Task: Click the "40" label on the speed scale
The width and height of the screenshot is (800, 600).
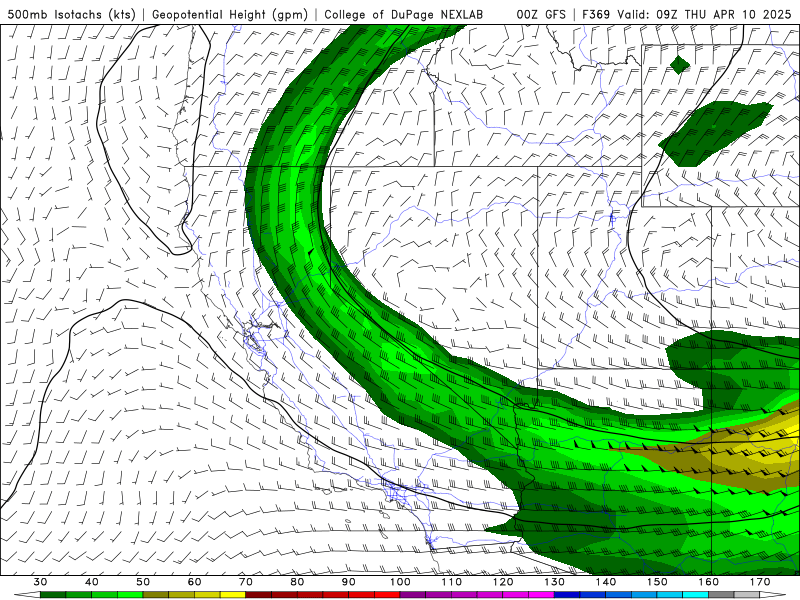Action: tap(91, 582)
